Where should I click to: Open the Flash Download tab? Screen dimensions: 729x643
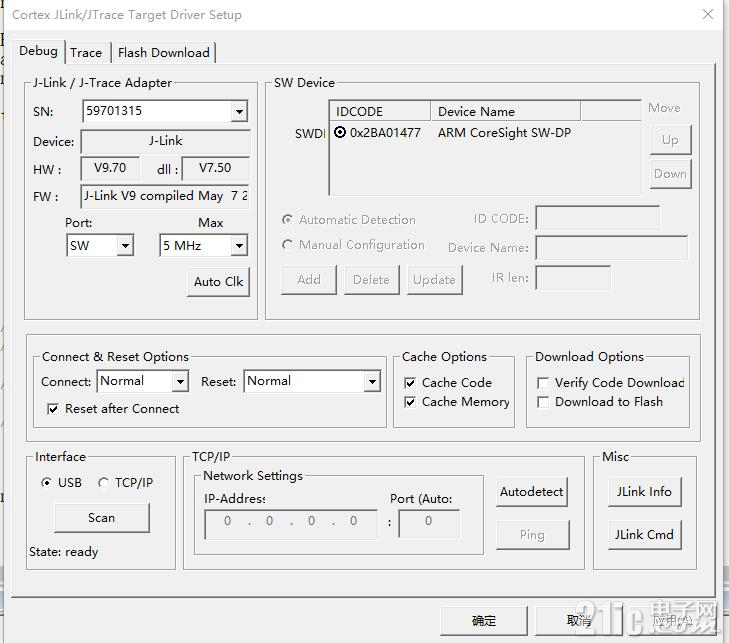[164, 53]
